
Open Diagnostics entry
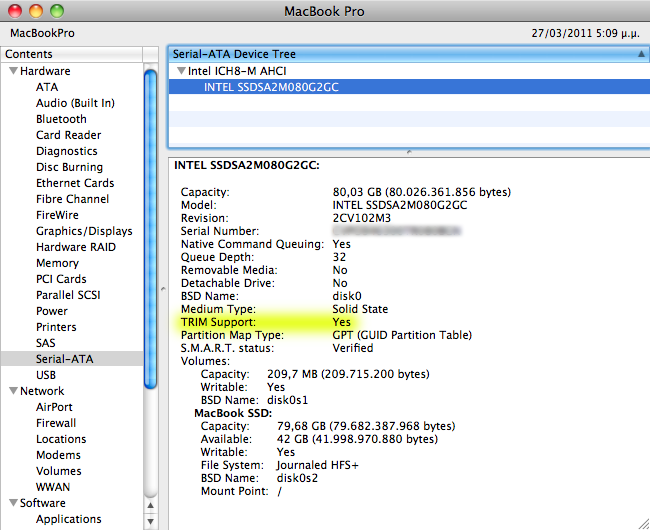66,151
